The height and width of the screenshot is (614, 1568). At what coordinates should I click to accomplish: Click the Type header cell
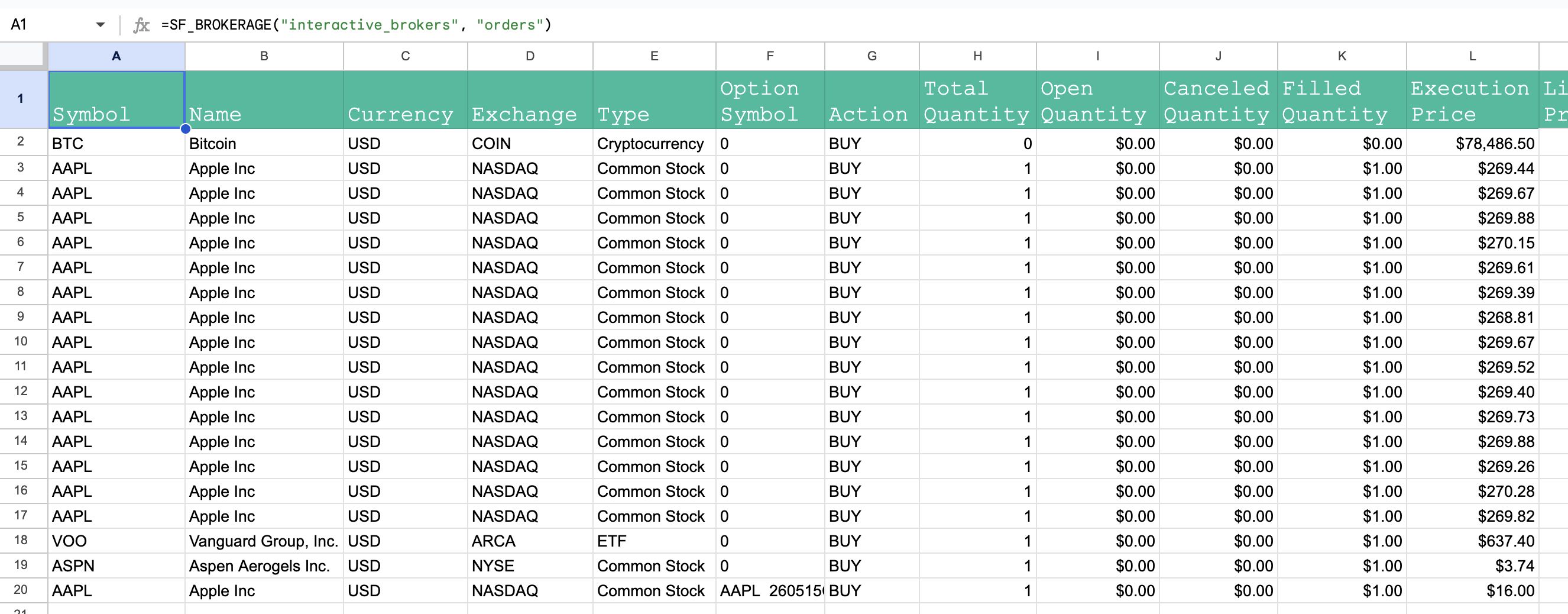(655, 100)
